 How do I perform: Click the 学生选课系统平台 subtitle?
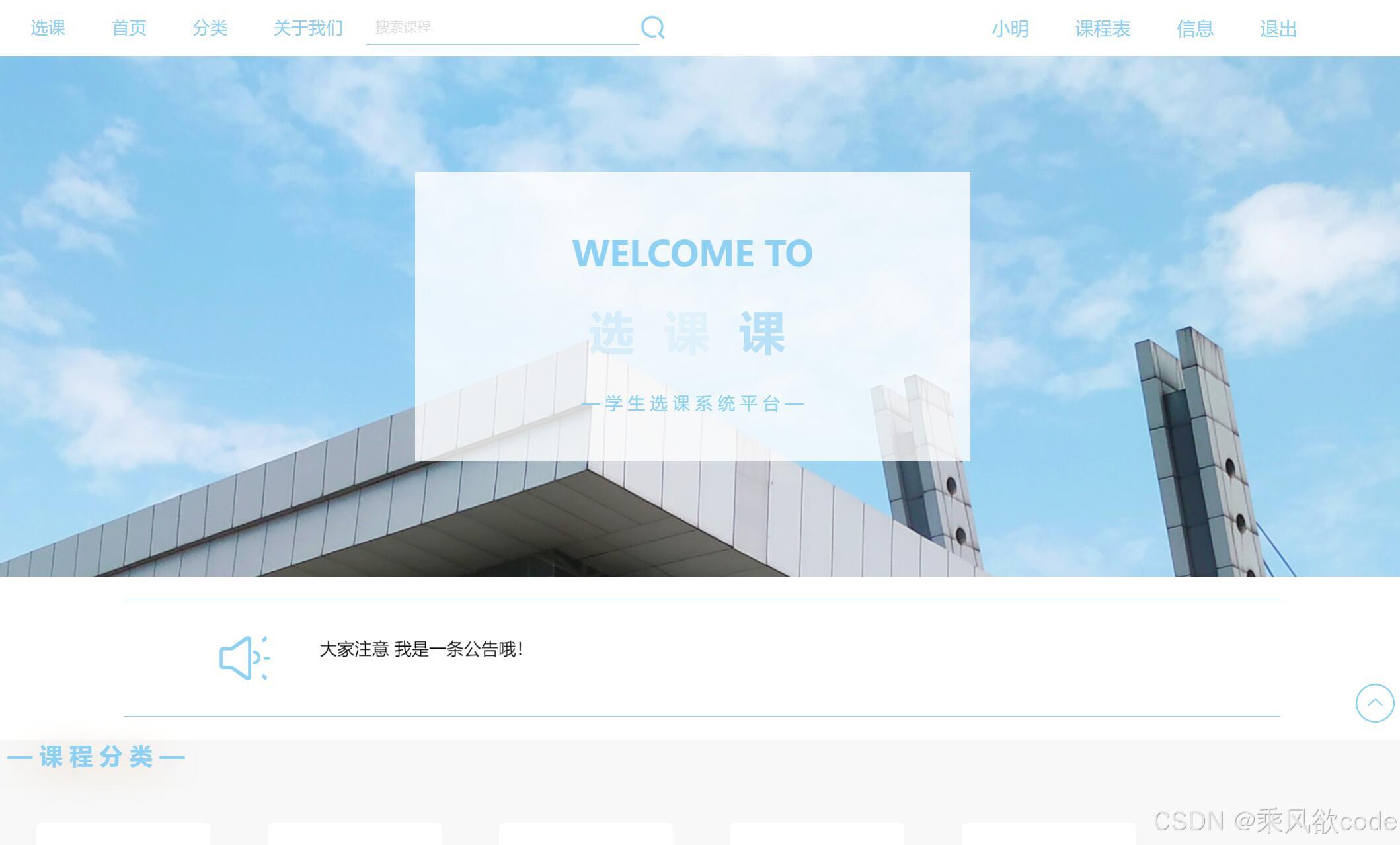[693, 404]
